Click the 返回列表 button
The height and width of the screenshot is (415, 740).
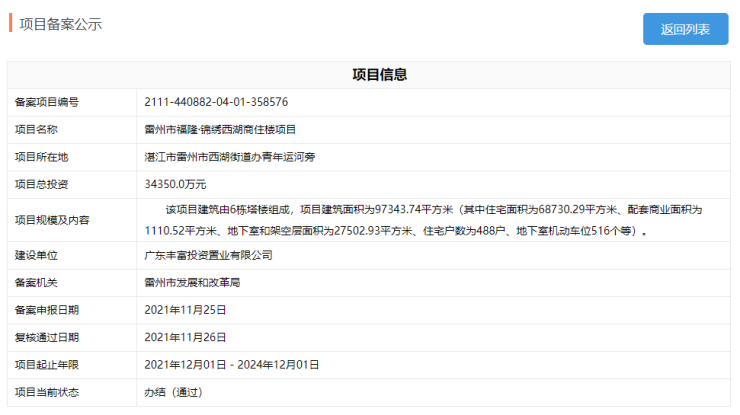point(685,29)
